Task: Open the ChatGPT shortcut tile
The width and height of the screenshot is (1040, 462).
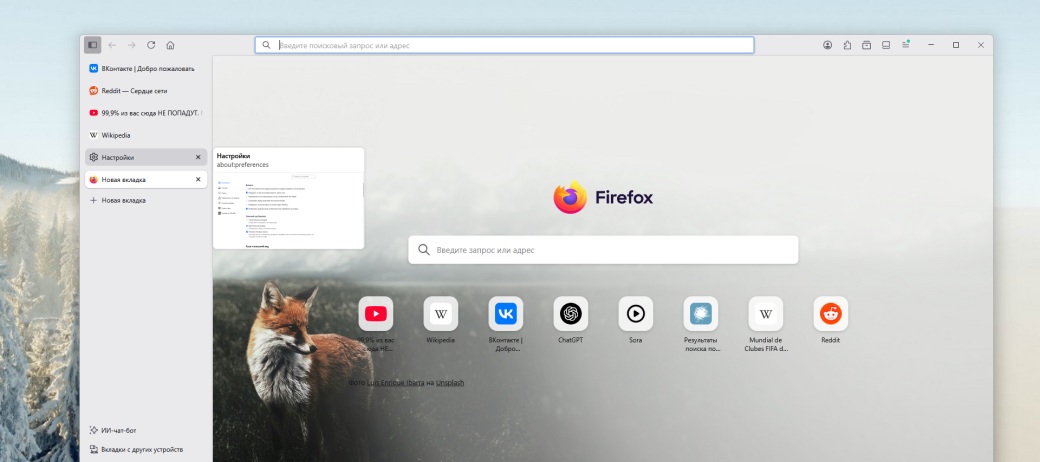Action: point(571,314)
